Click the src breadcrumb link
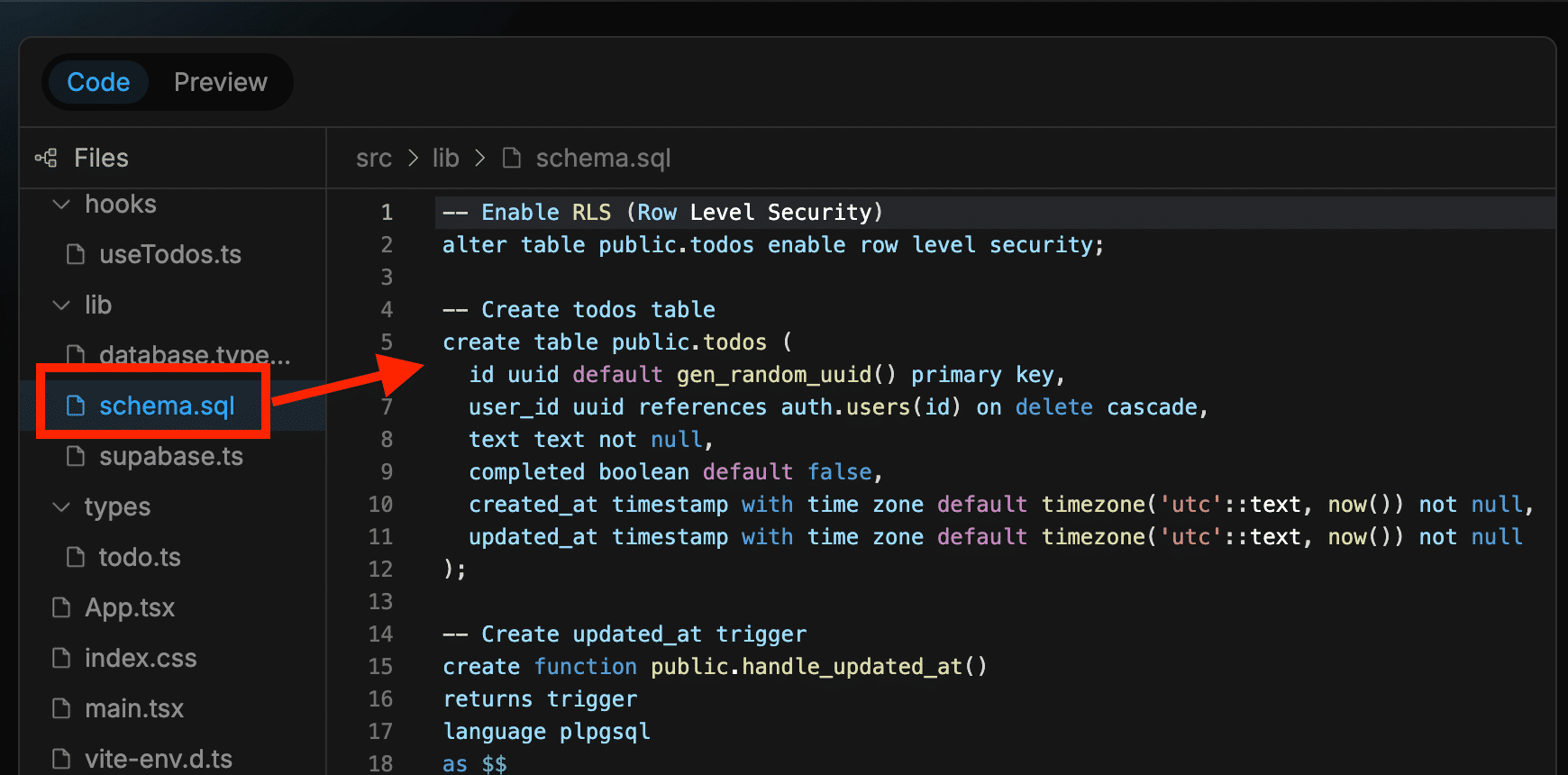Image resolution: width=1568 pixels, height=775 pixels. [x=373, y=159]
